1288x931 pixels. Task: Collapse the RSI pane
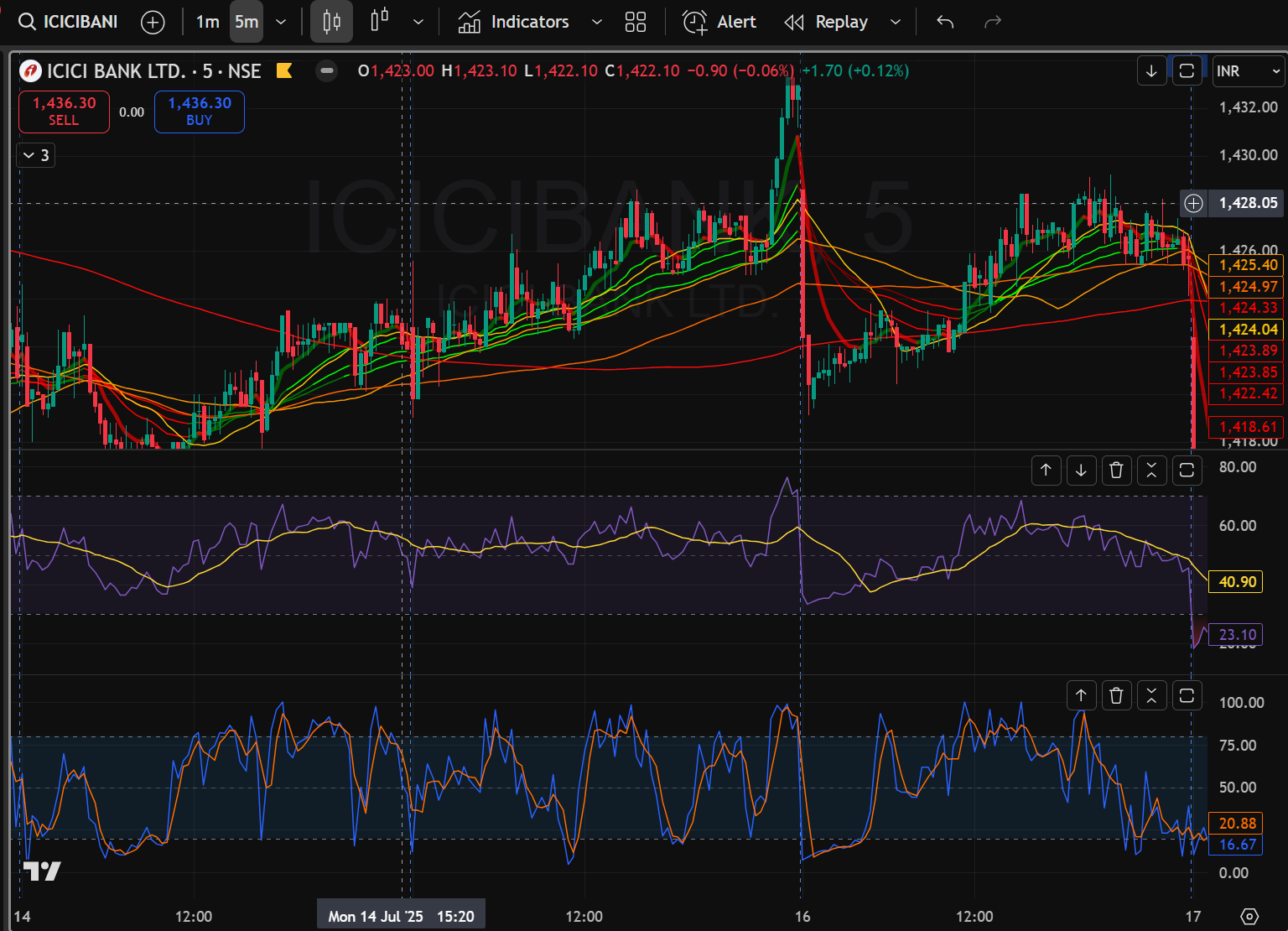(x=1151, y=471)
